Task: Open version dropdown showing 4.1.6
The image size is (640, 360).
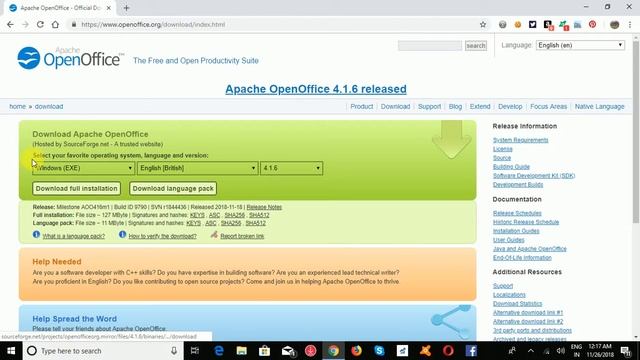Action: pyautogui.click(x=291, y=168)
